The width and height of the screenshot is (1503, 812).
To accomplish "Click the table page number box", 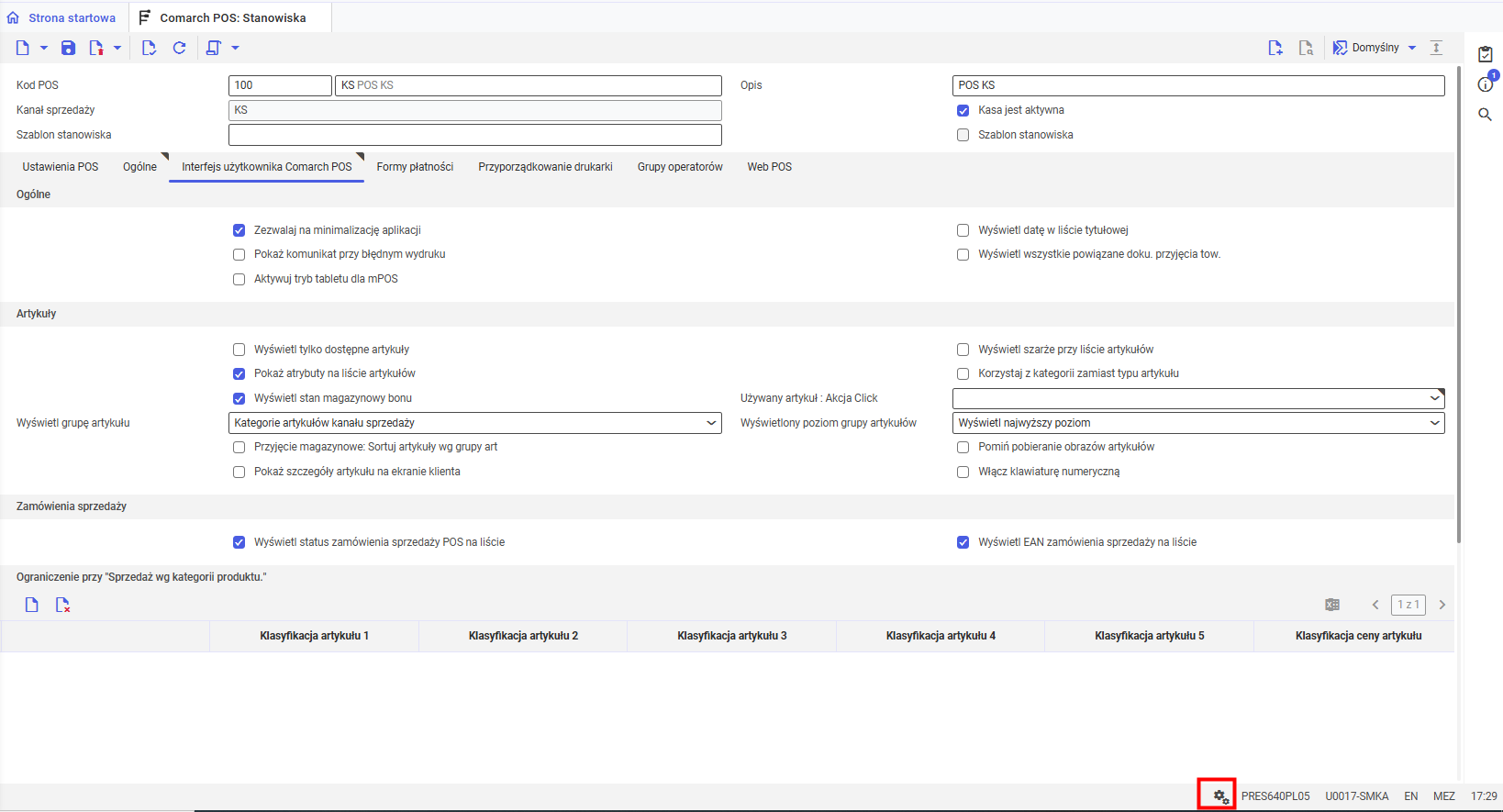I will 1408,605.
